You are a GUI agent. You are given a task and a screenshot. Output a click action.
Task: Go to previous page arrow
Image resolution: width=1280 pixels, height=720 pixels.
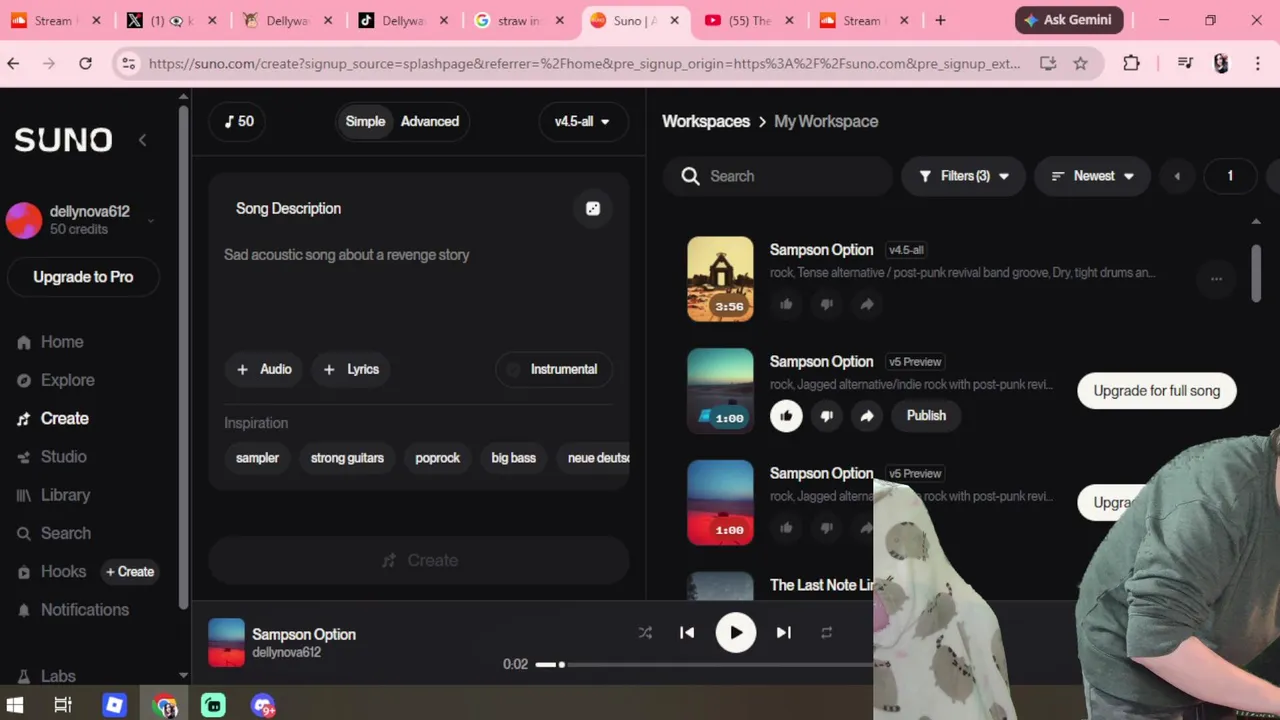click(x=1177, y=176)
